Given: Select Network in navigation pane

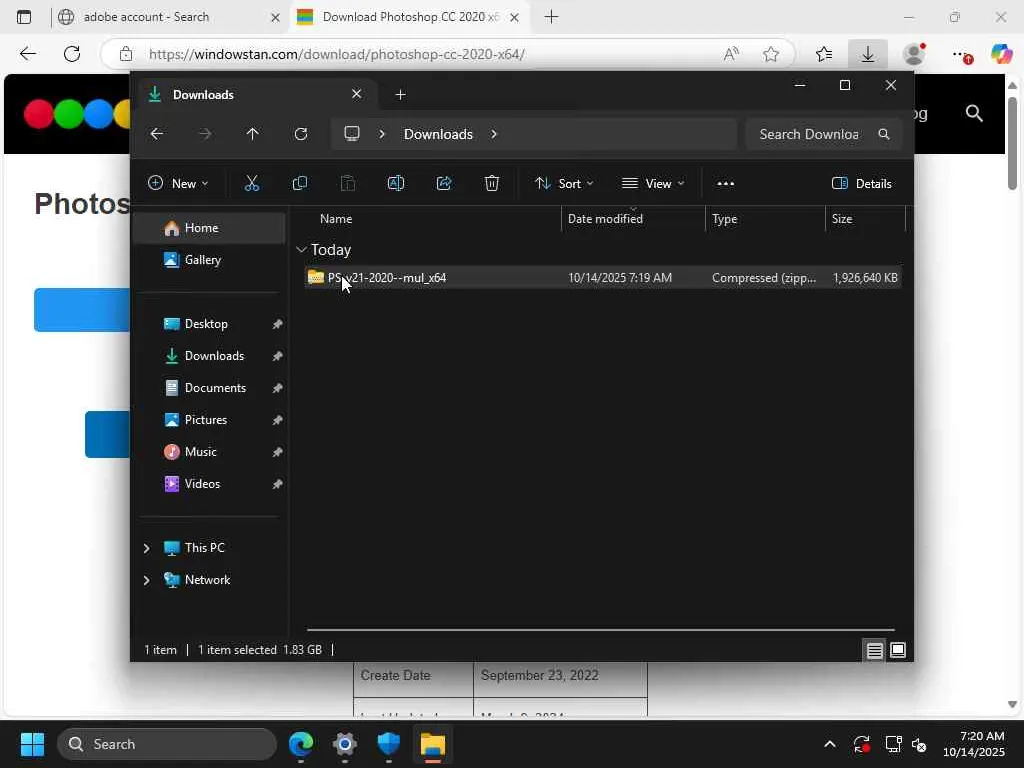Looking at the screenshot, I should click(x=207, y=580).
